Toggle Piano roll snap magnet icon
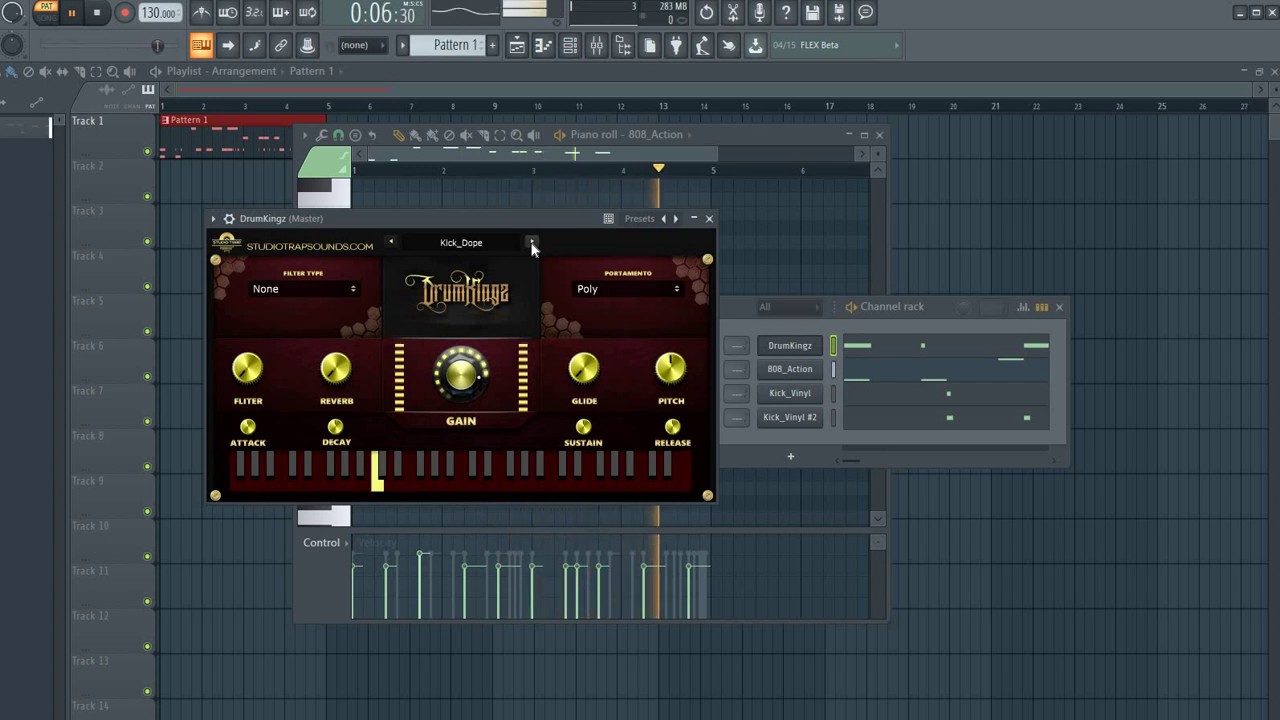The width and height of the screenshot is (1280, 720). (x=339, y=135)
